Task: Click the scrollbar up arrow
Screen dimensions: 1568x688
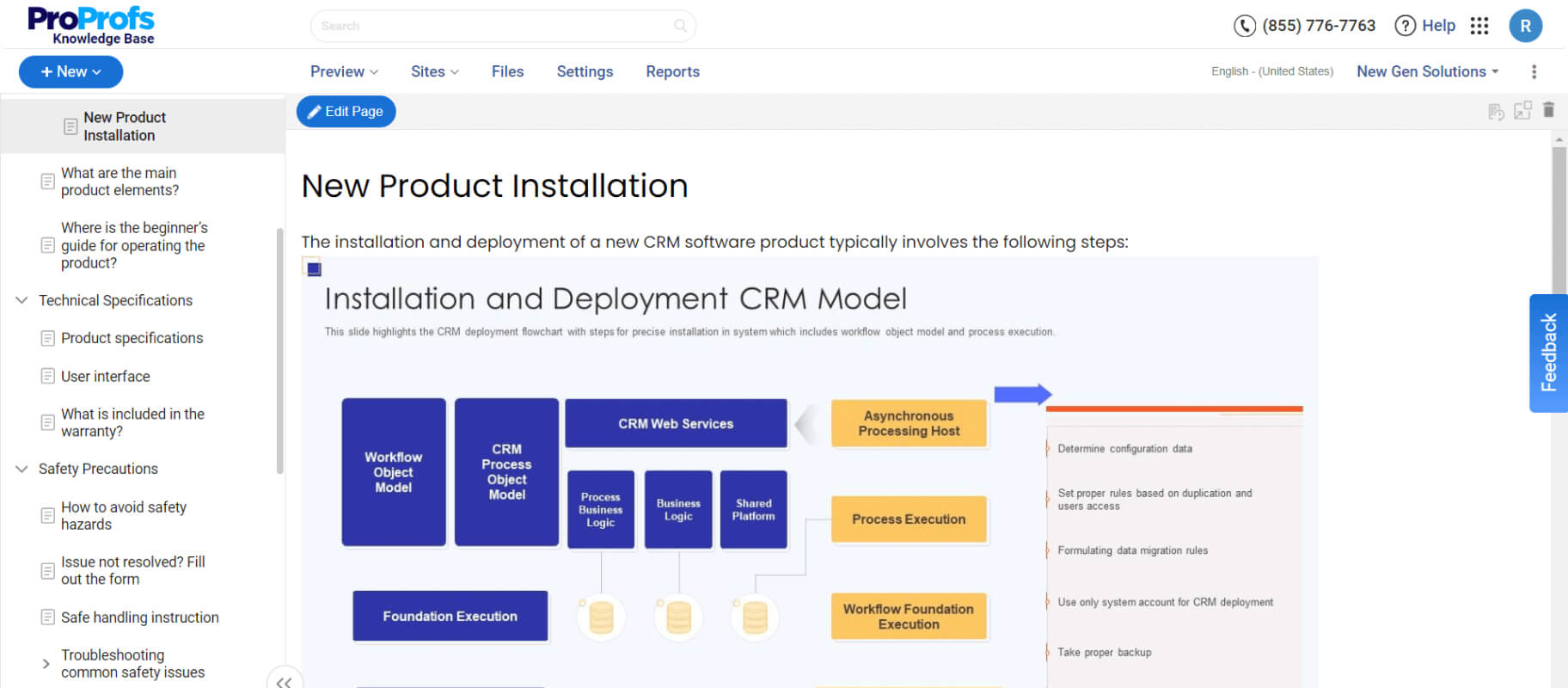Action: (1559, 138)
